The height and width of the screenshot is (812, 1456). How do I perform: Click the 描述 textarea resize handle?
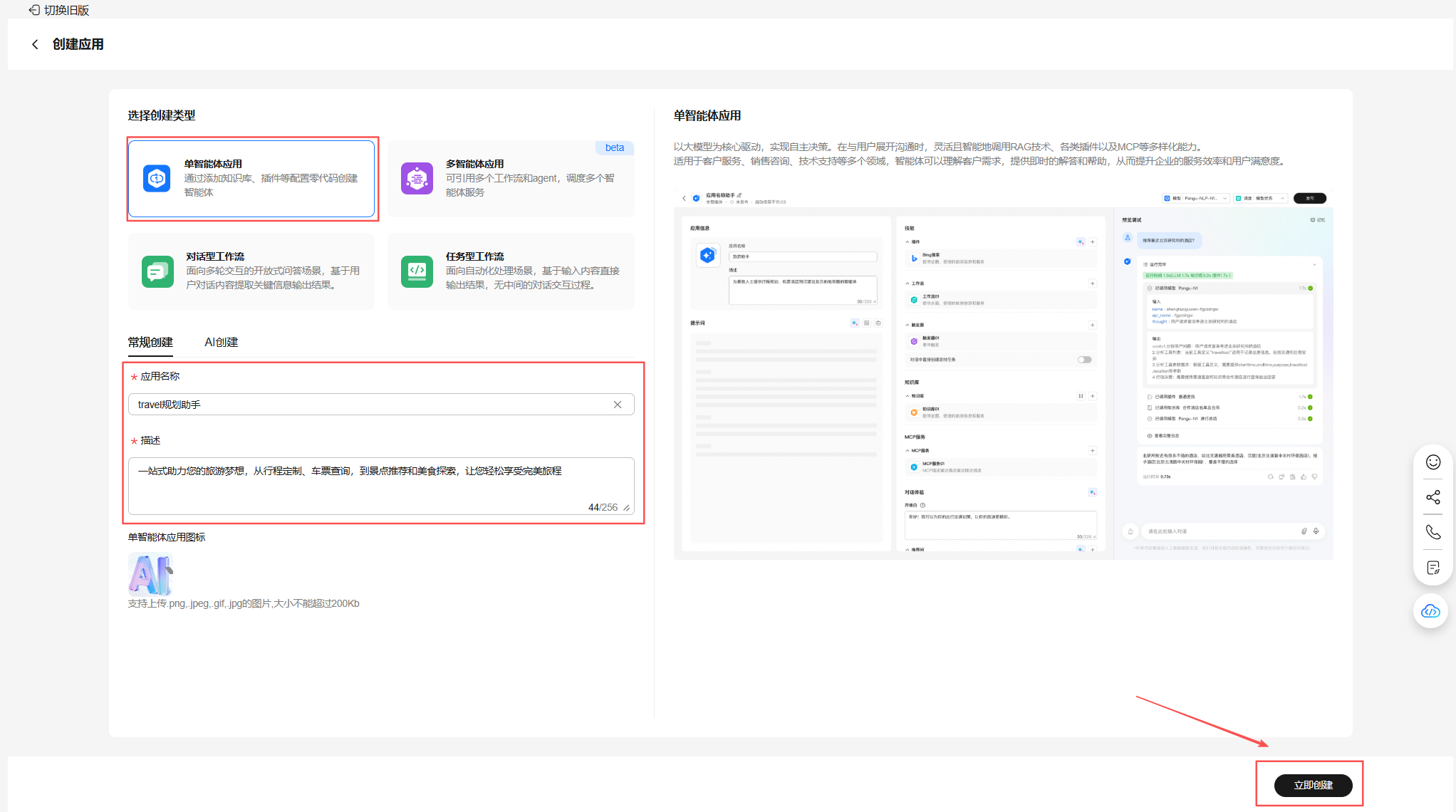pyautogui.click(x=626, y=508)
